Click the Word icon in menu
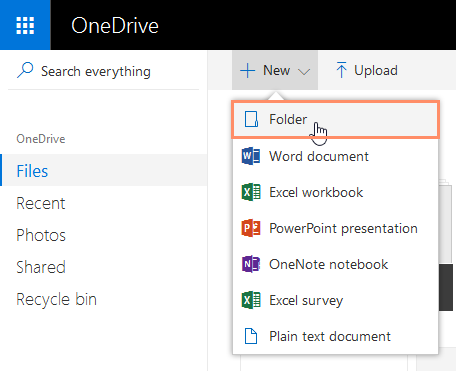The image size is (456, 371). [251, 156]
